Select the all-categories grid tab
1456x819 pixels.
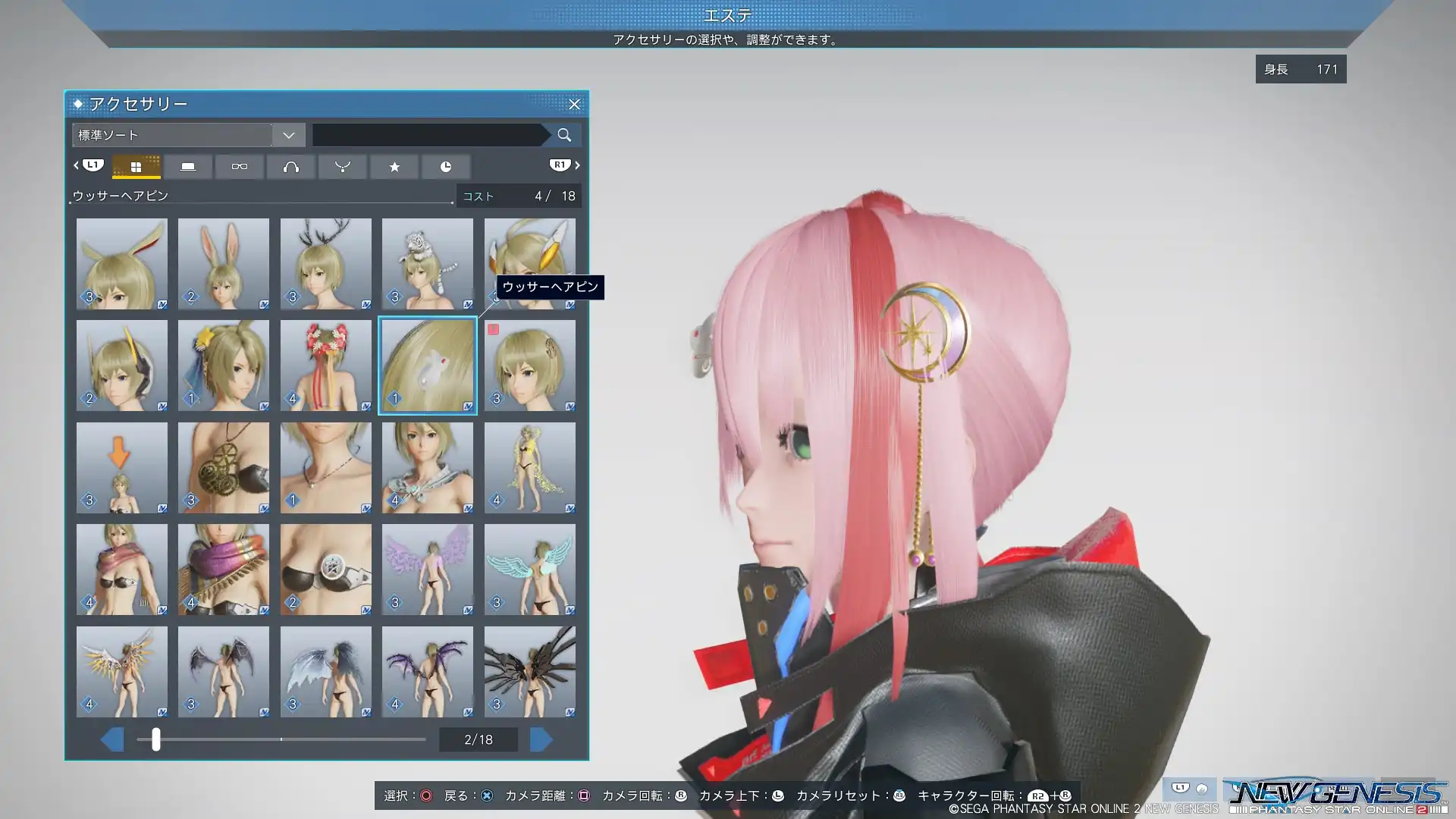click(136, 167)
